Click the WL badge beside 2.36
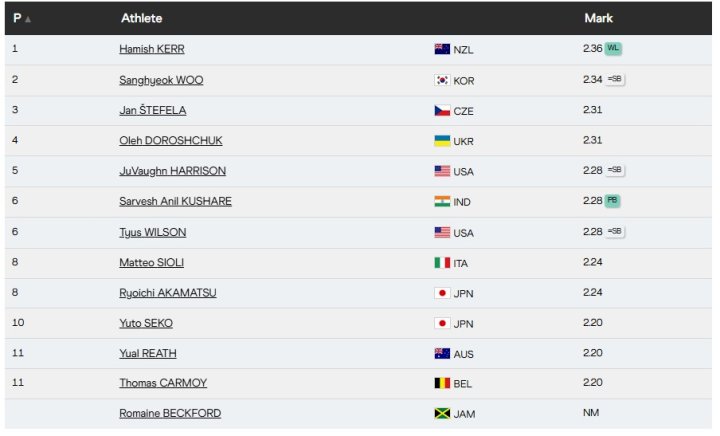The height and width of the screenshot is (436, 720). click(614, 48)
